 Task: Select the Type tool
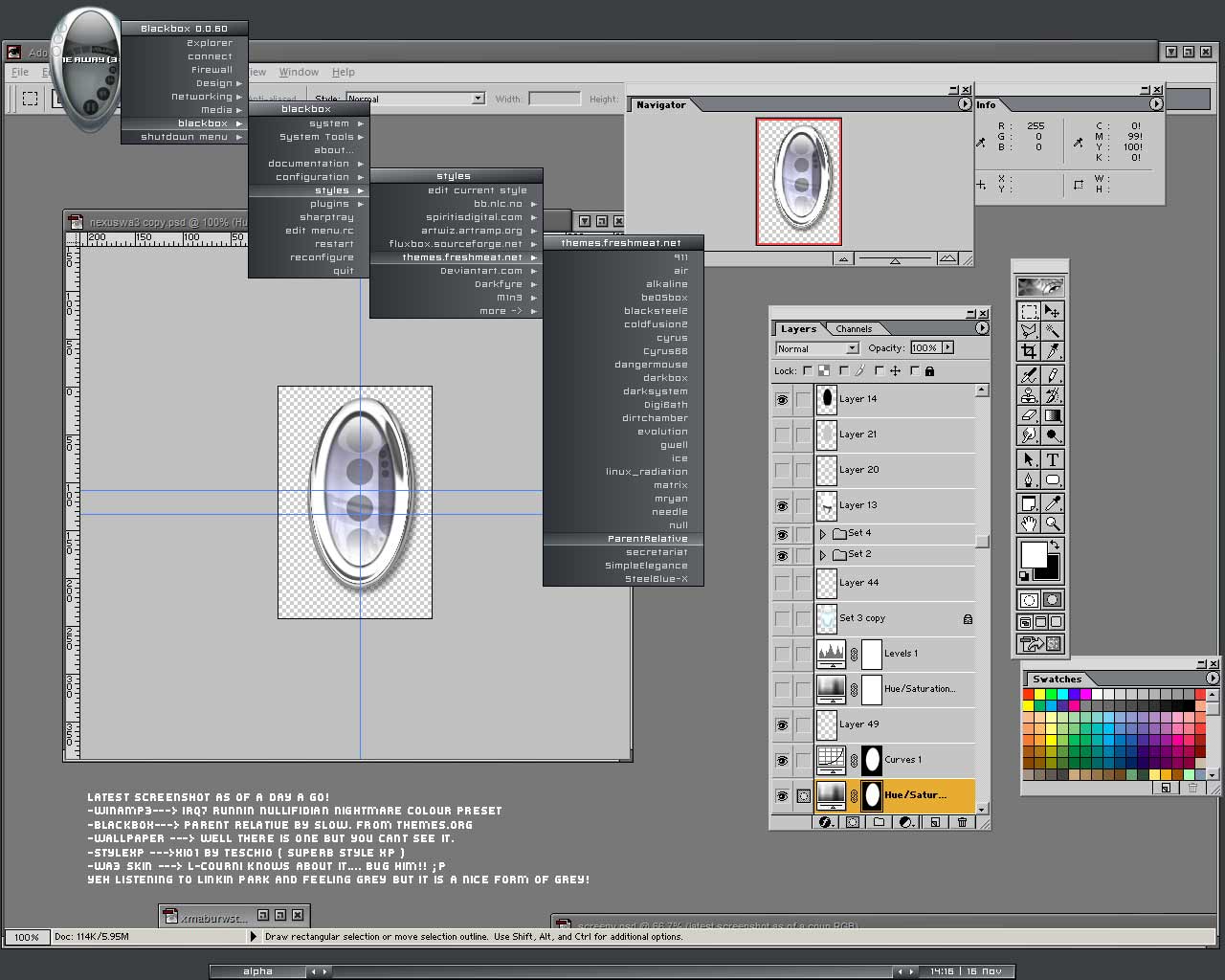[x=1053, y=460]
